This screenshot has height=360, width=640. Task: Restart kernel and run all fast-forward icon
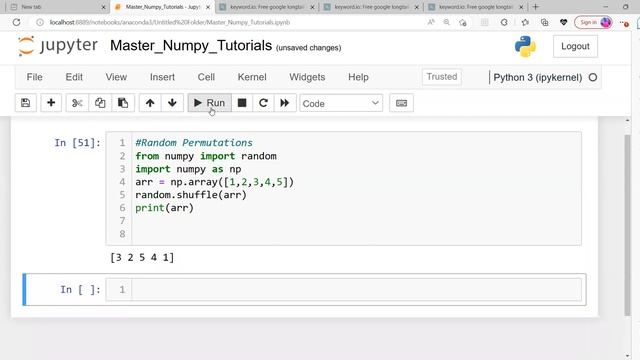click(284, 103)
